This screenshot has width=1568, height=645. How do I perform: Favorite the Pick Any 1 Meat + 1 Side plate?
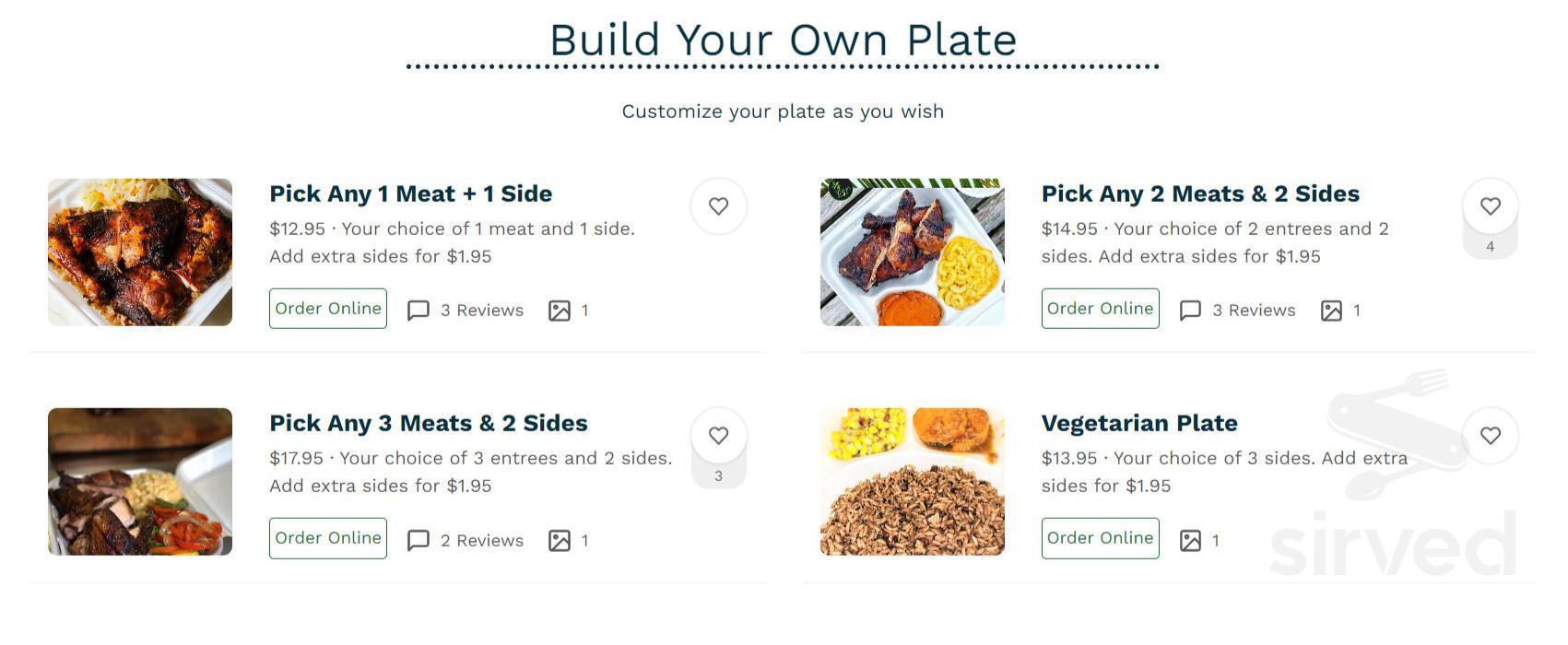(718, 206)
